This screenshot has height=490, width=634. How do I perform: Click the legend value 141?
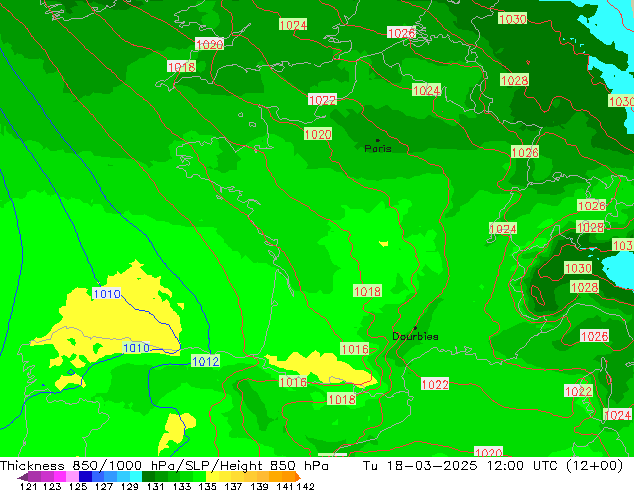point(285,486)
